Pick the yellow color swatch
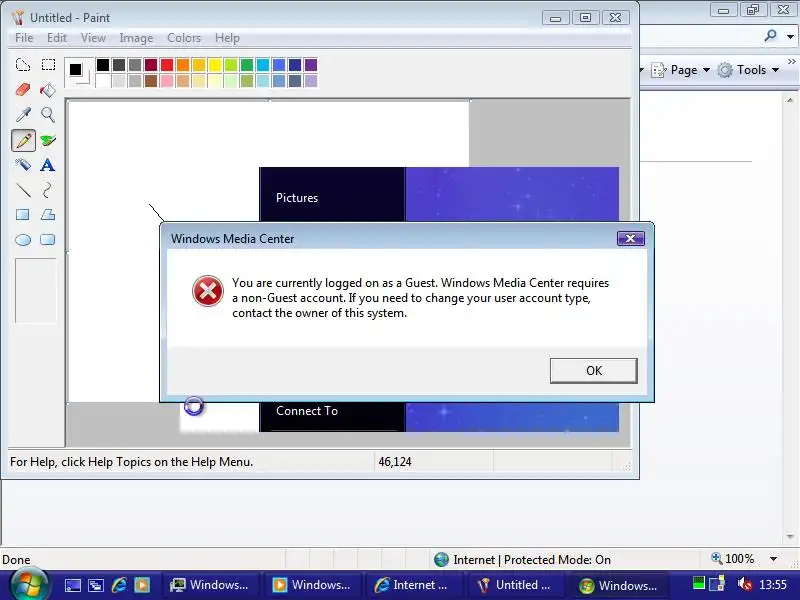This screenshot has height=600, width=800. pos(215,65)
